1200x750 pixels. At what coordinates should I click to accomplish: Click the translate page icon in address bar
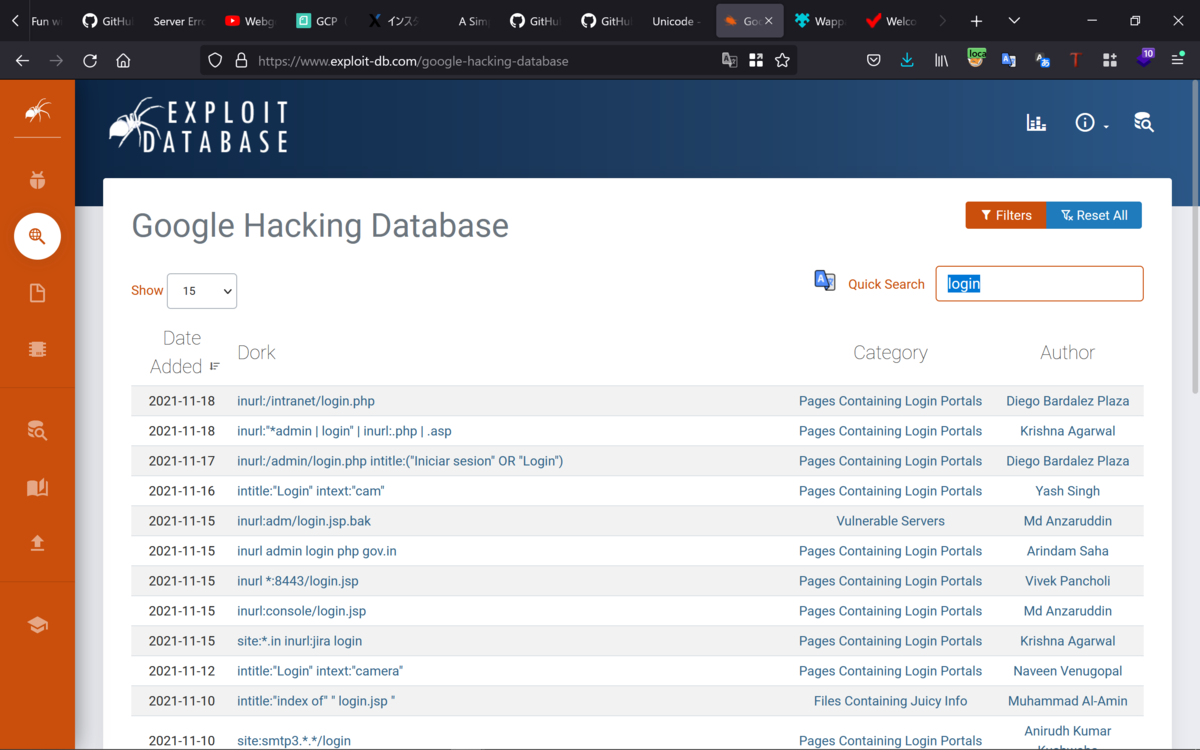(x=730, y=60)
